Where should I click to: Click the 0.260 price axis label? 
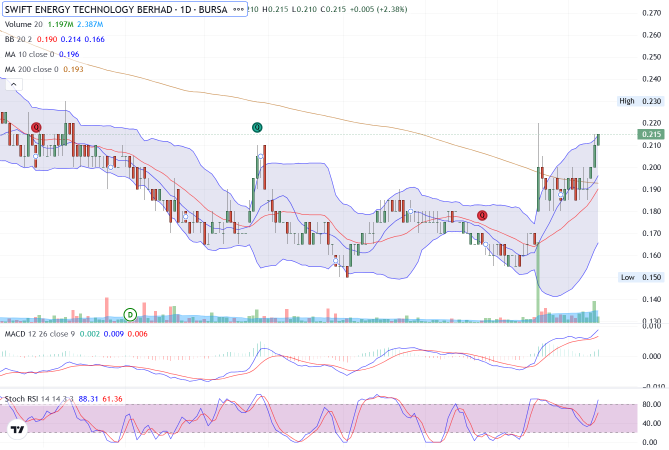652,35
